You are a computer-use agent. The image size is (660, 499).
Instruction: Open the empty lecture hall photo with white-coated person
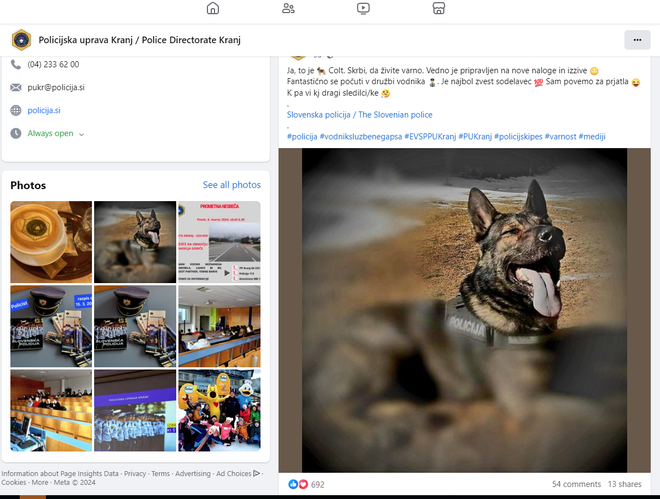pyautogui.click(x=219, y=326)
